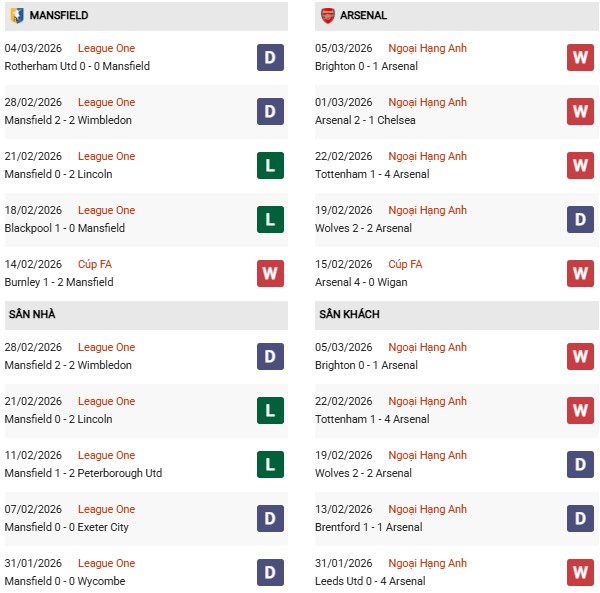Click the Arsenal club crest icon
The width and height of the screenshot is (600, 593).
coord(327,16)
